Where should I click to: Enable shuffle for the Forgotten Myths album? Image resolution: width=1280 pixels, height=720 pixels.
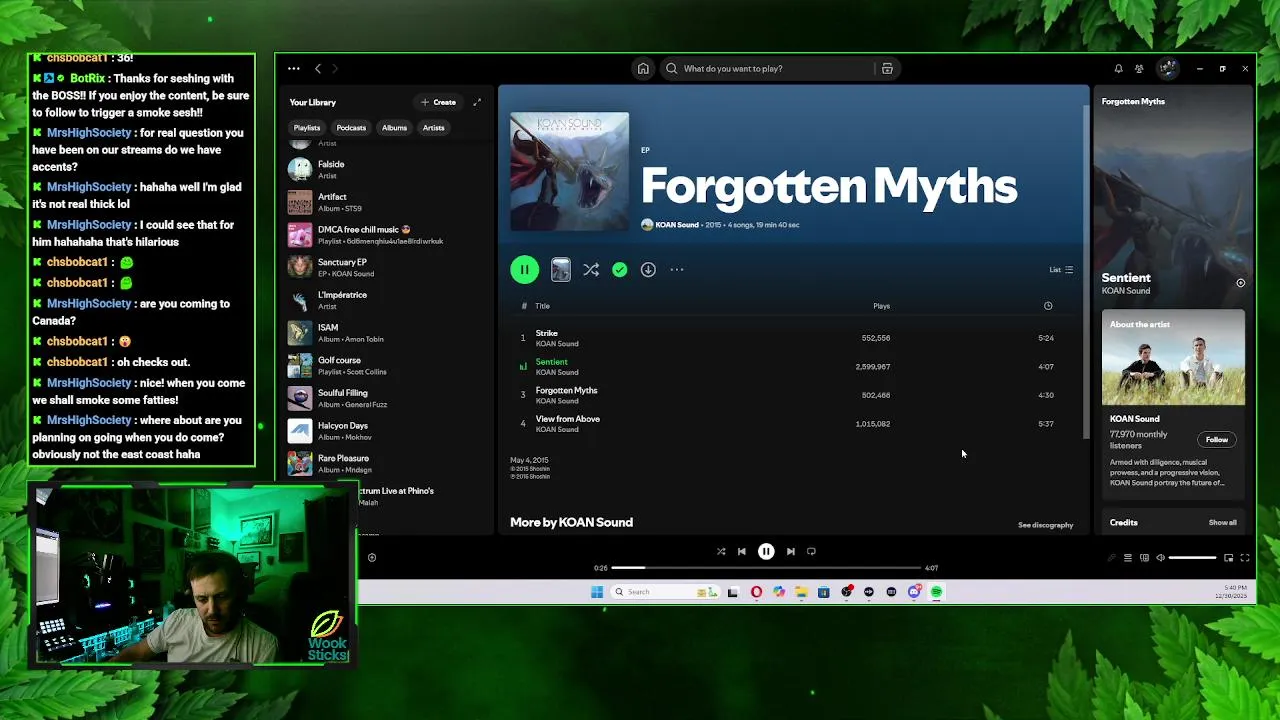tap(591, 269)
